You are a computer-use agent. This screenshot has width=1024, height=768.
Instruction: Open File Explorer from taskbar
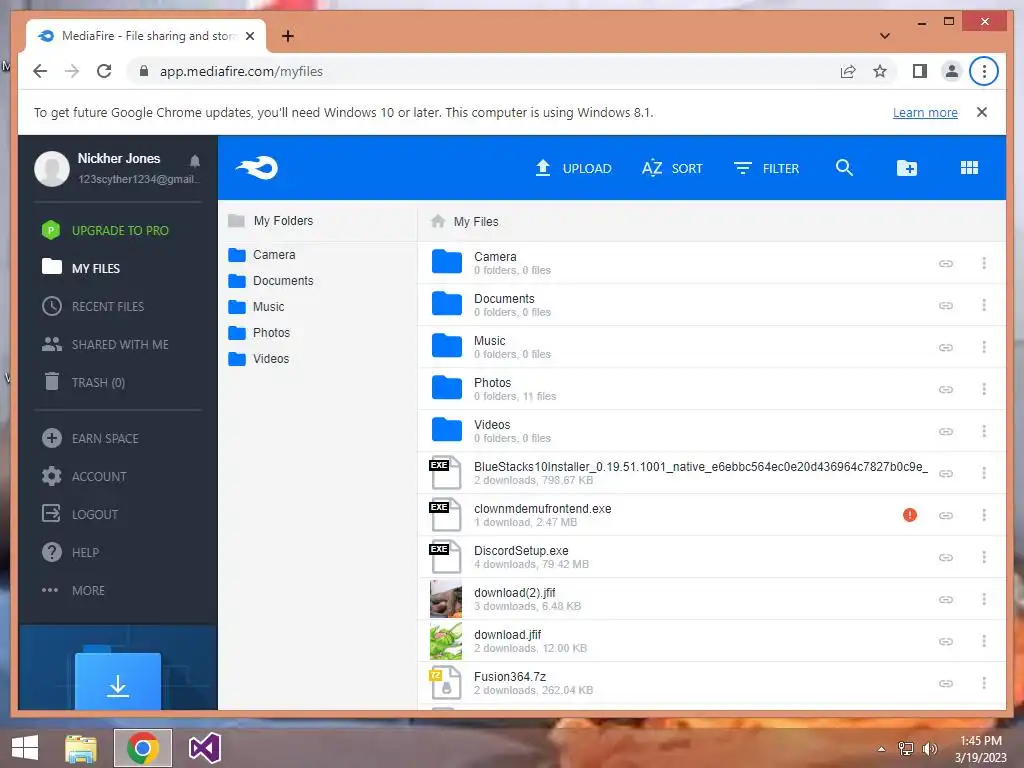pyautogui.click(x=81, y=748)
